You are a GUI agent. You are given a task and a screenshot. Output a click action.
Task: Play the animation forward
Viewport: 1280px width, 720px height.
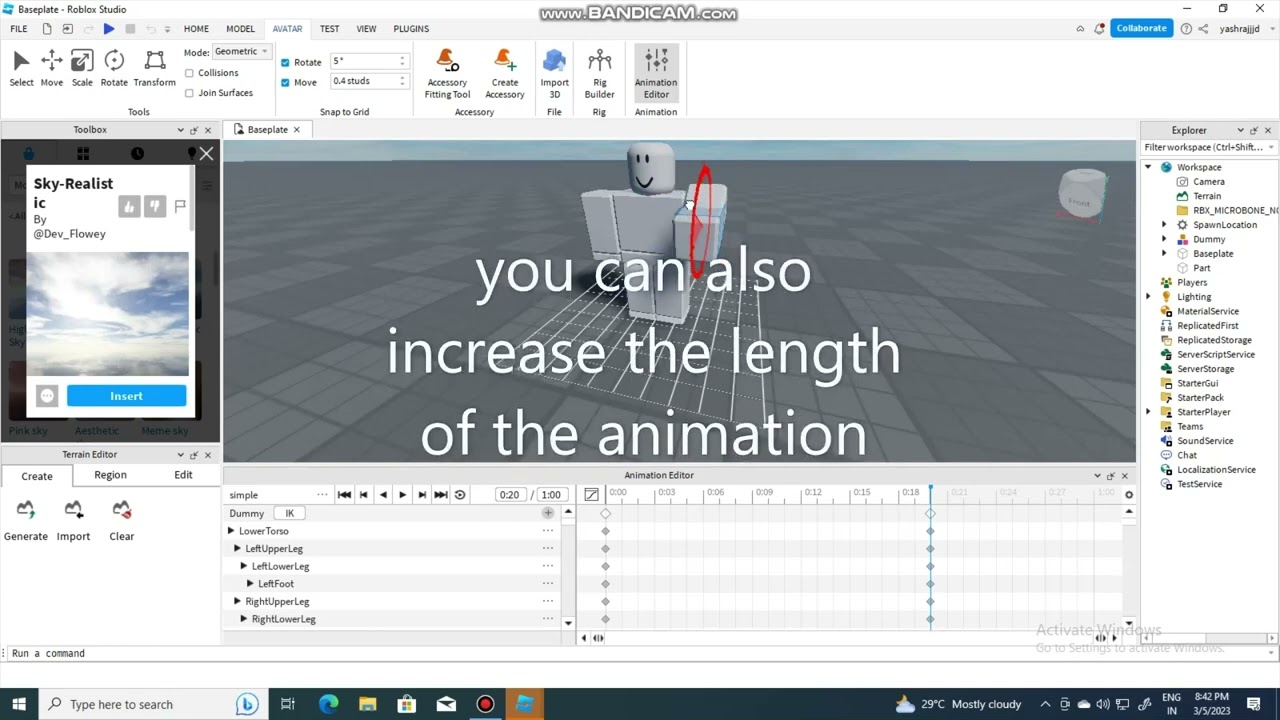click(x=402, y=495)
